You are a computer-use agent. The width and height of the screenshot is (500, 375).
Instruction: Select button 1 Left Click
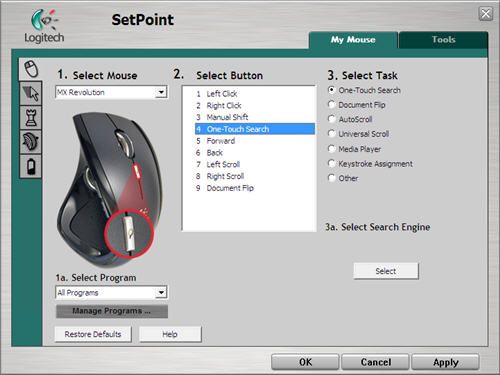(x=255, y=94)
